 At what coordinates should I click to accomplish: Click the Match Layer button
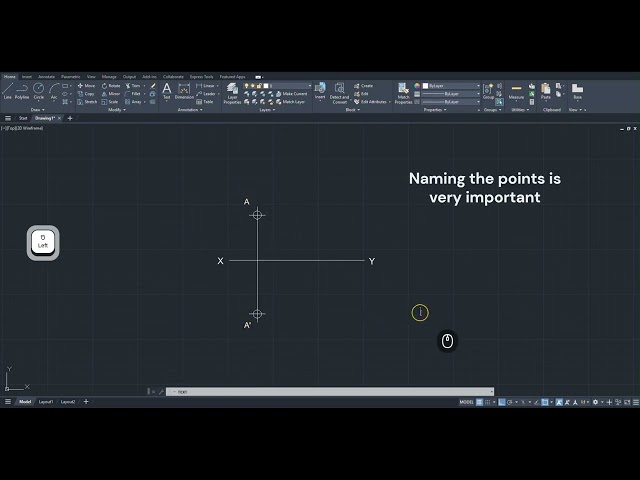click(291, 102)
